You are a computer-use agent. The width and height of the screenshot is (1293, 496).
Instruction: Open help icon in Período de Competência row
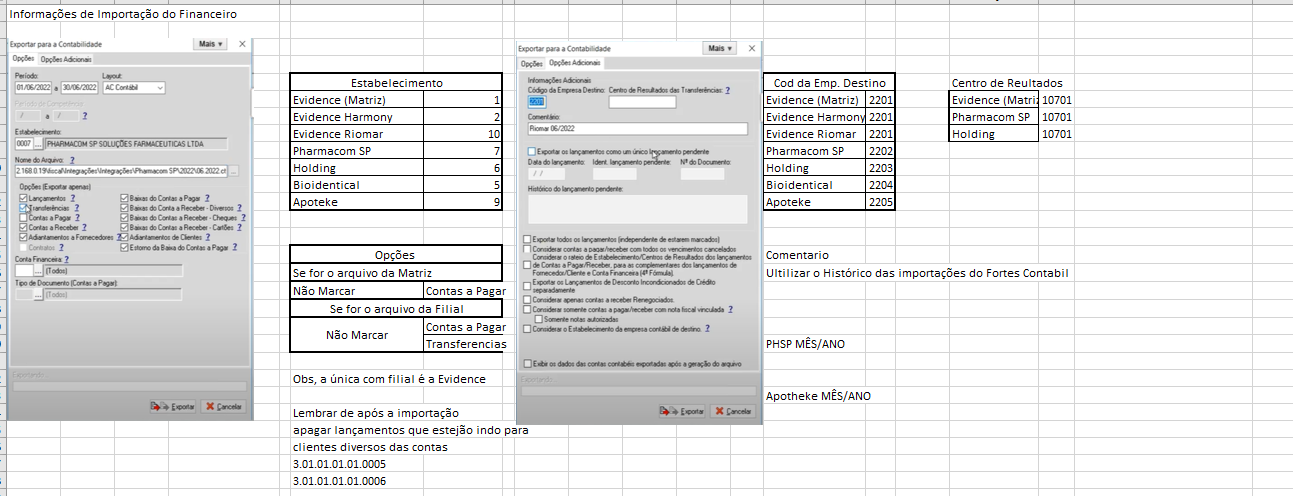click(85, 115)
